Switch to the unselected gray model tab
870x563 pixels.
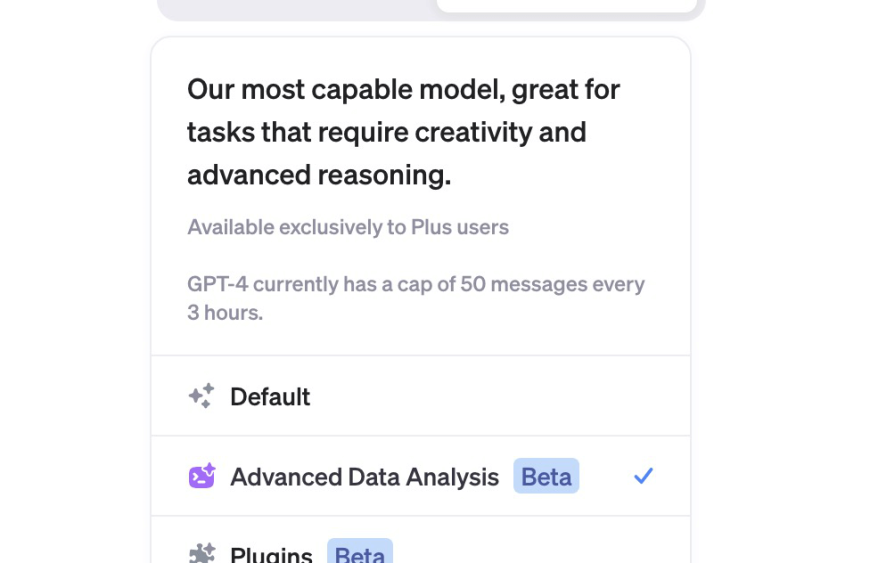click(297, 7)
